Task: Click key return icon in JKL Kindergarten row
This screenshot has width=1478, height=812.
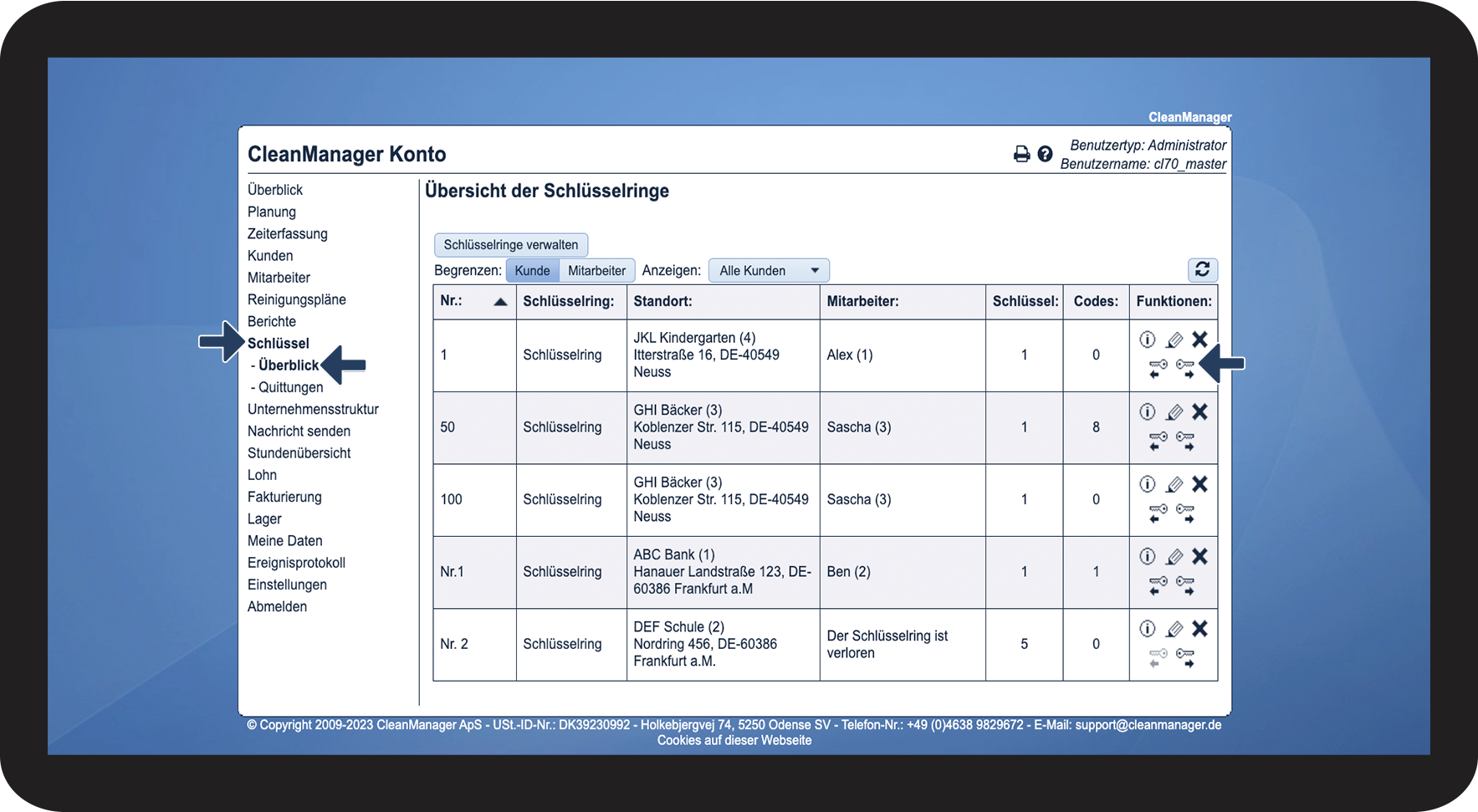Action: pos(1158,369)
